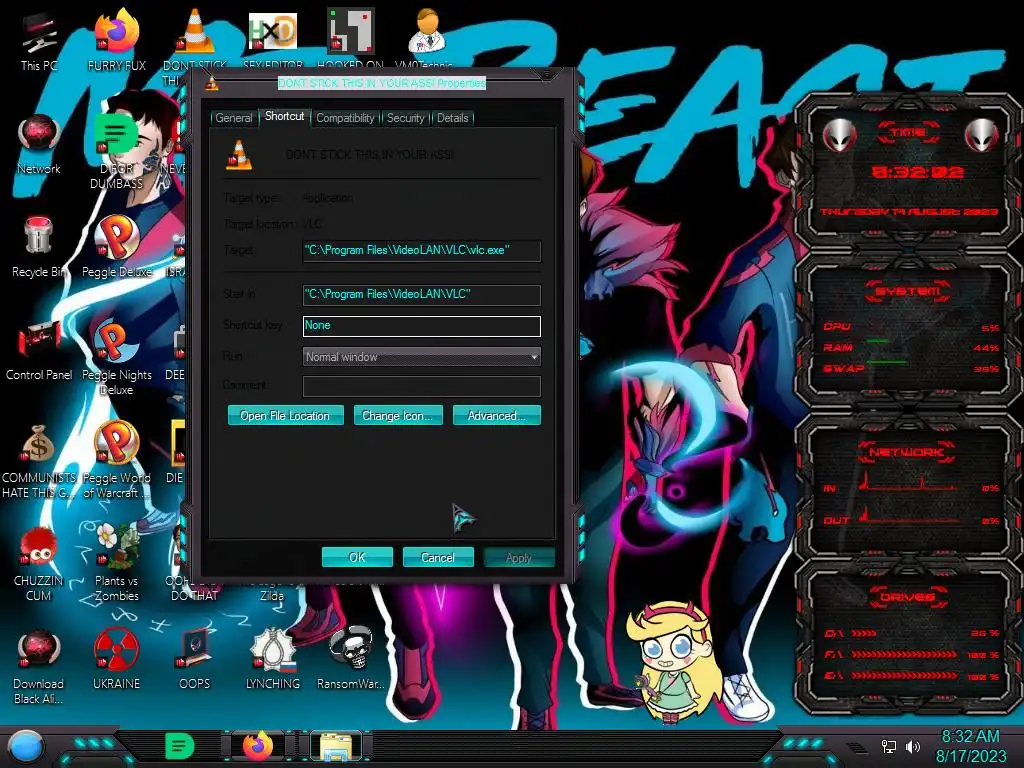Switch to the Compatibility tab

tap(345, 118)
